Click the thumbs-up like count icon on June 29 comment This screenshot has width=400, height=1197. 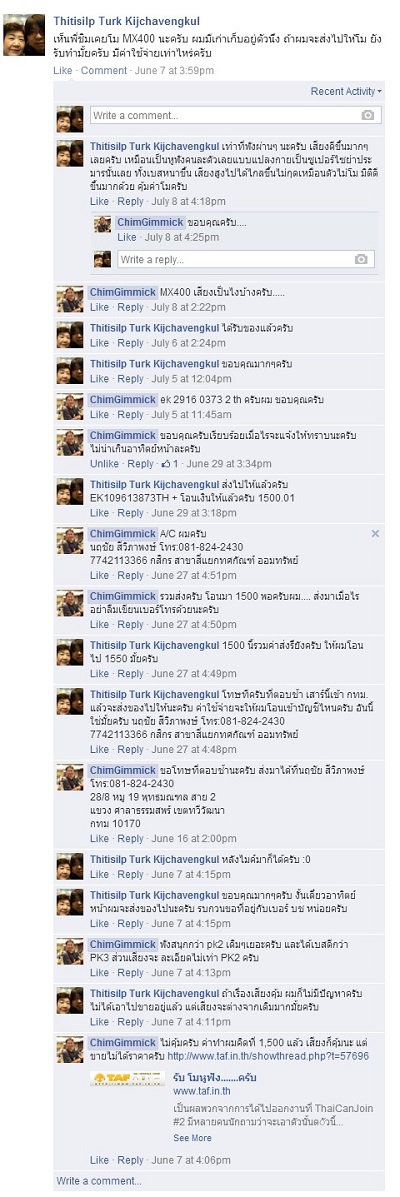[165, 464]
